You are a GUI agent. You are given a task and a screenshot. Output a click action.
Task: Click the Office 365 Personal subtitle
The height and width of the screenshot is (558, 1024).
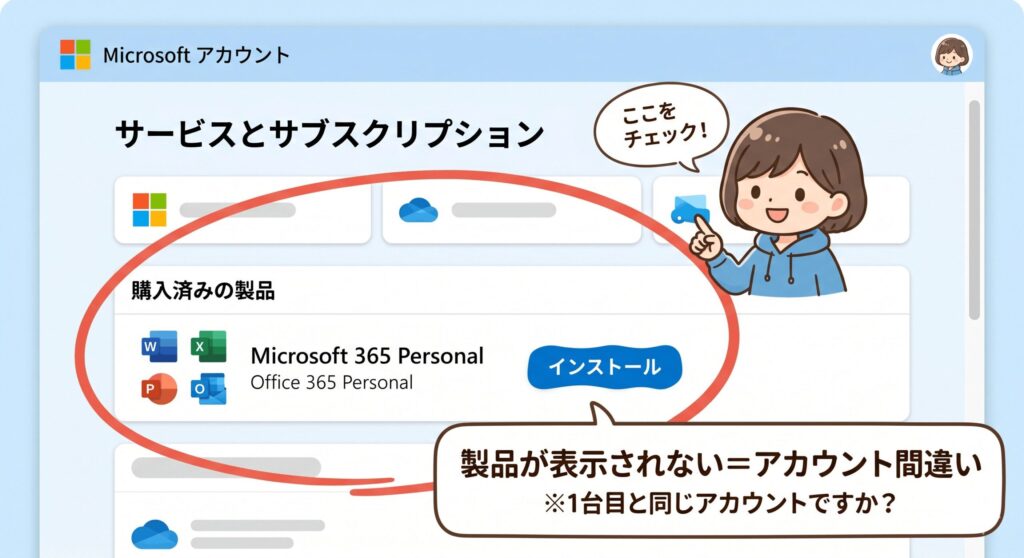[332, 382]
